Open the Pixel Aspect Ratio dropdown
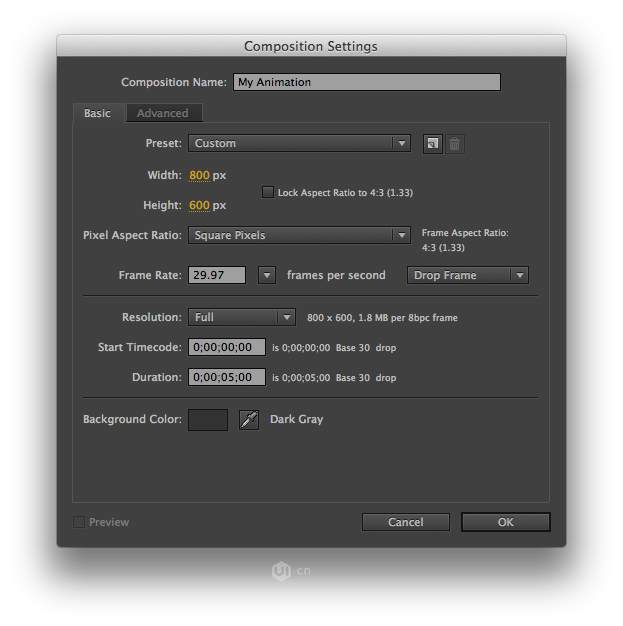623x626 pixels. point(299,235)
